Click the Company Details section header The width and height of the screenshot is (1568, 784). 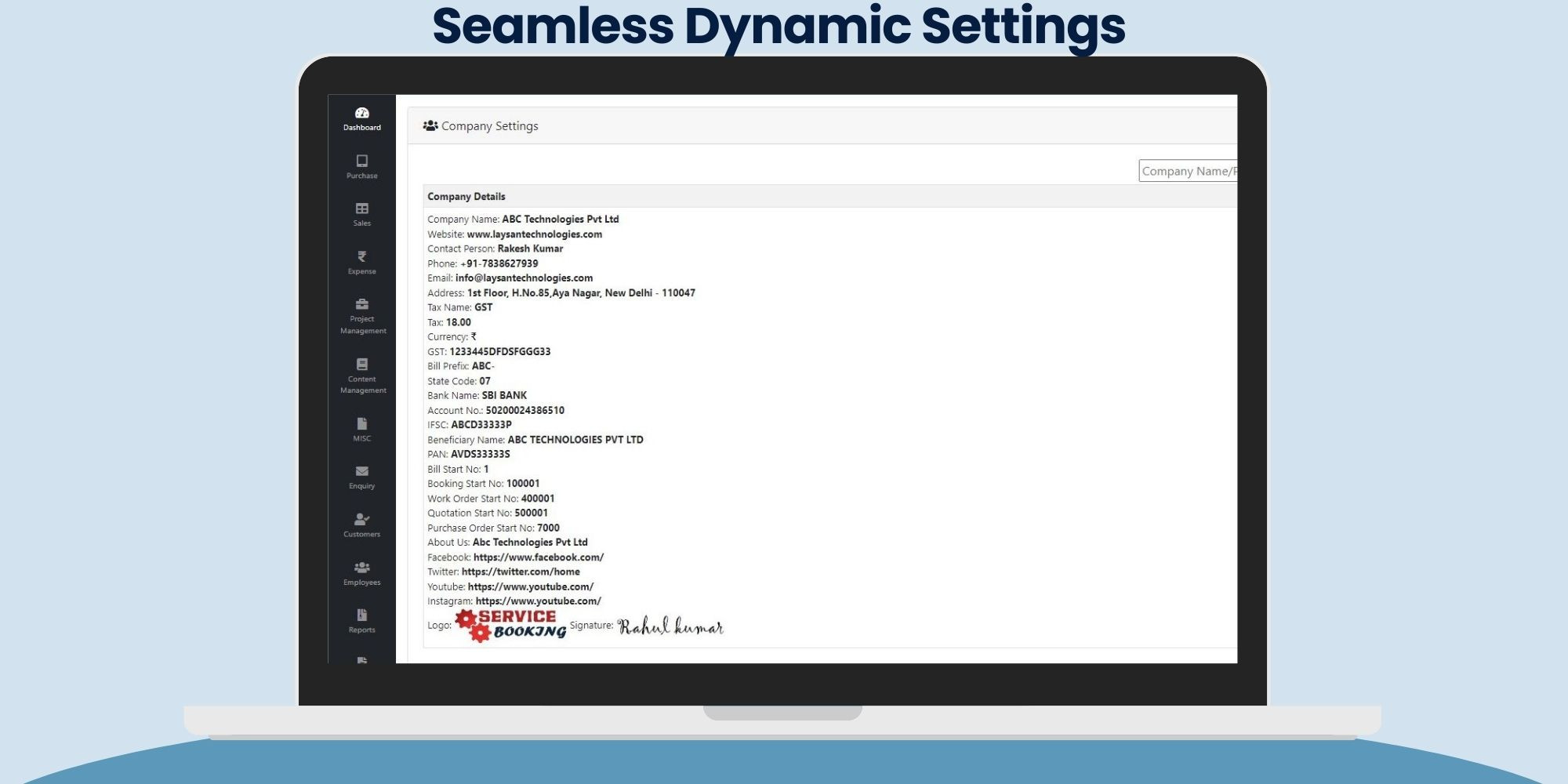click(466, 197)
